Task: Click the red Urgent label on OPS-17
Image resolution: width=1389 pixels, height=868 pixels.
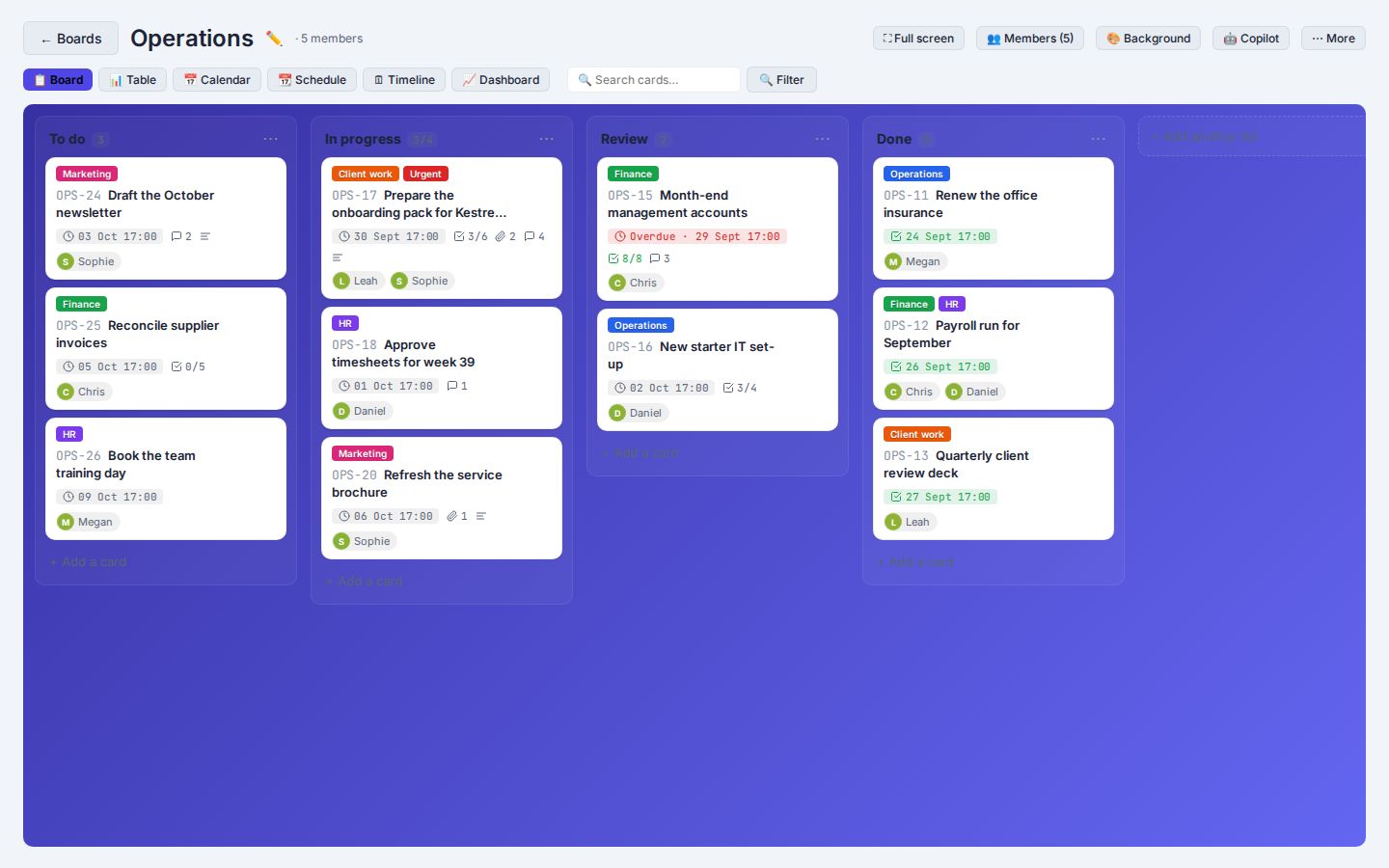Action: (425, 174)
